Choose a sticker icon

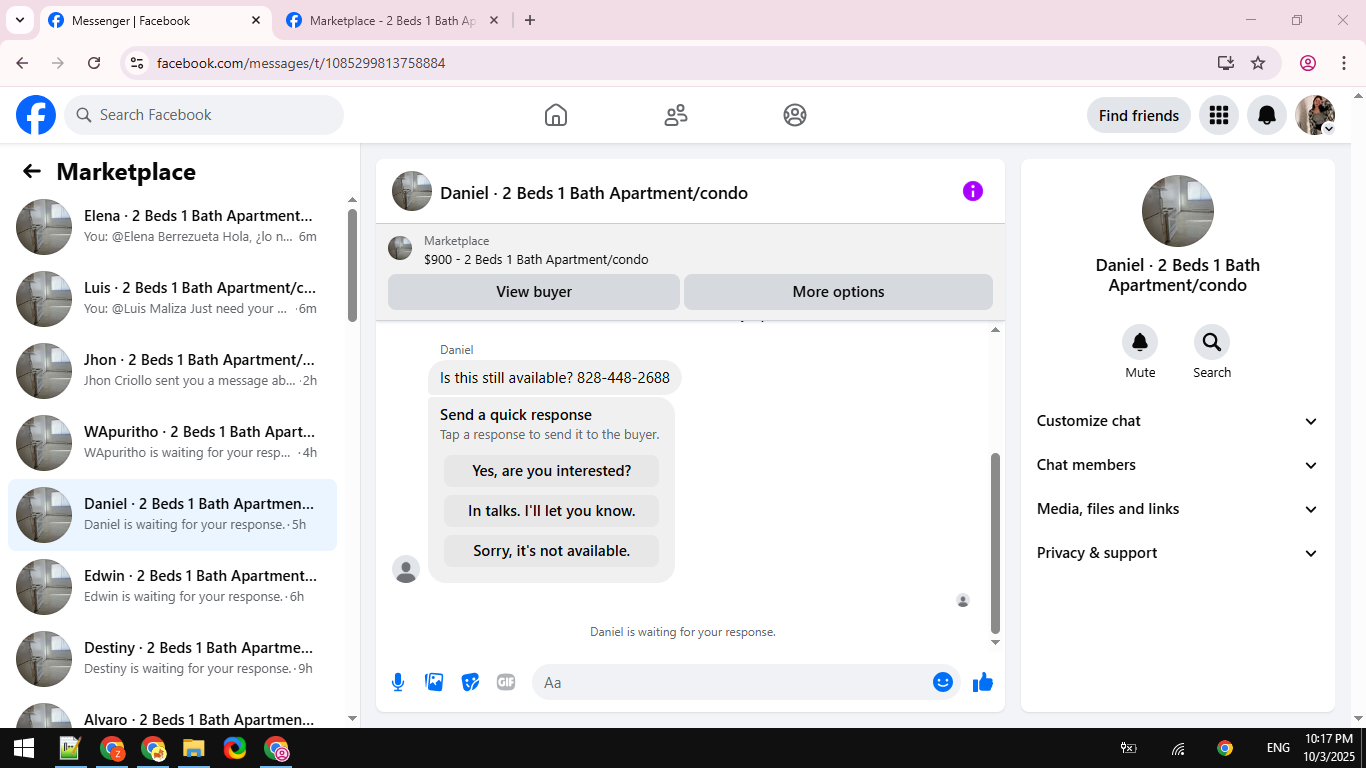[x=470, y=682]
